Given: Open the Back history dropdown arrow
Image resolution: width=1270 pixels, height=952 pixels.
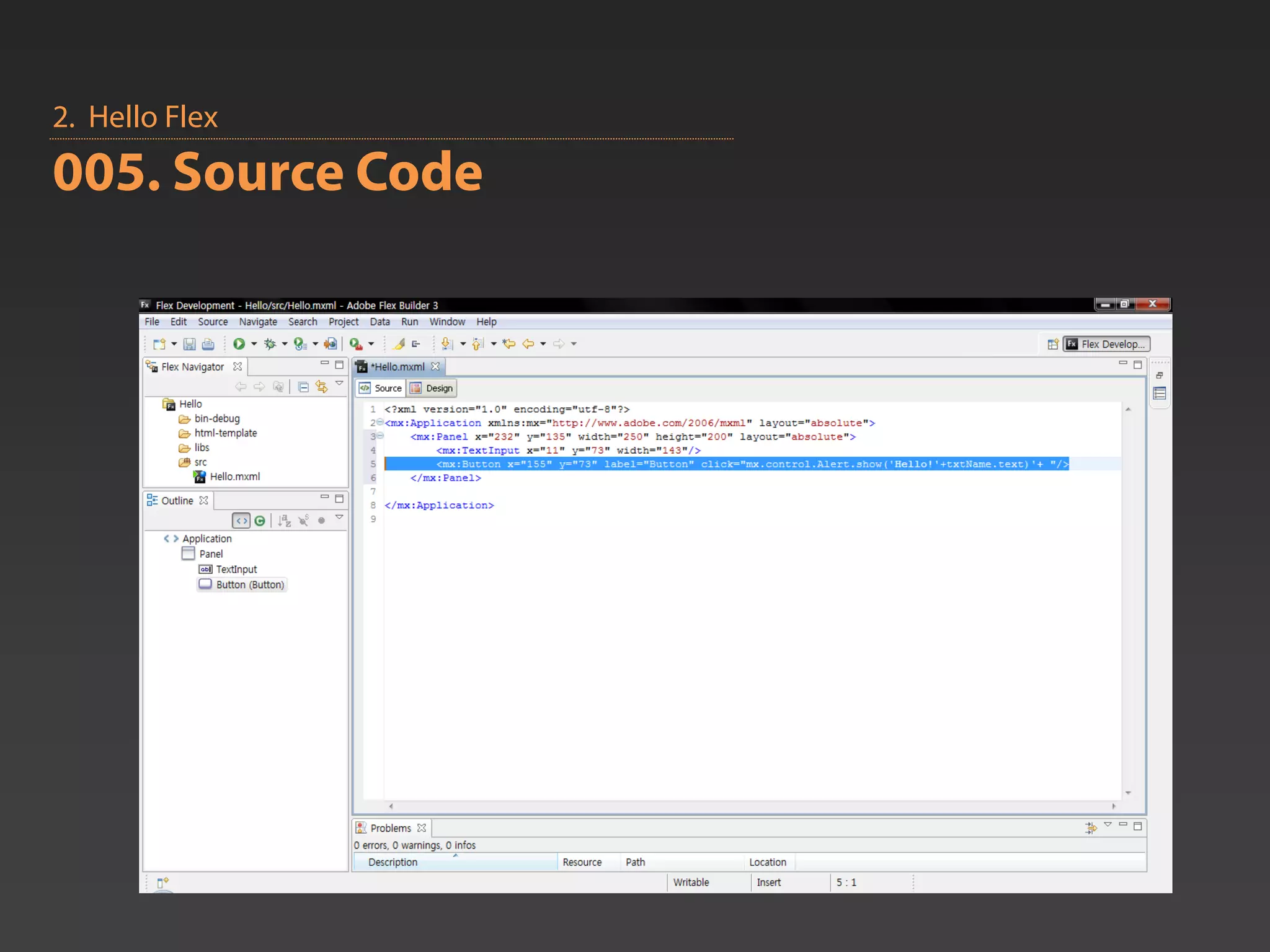Looking at the screenshot, I should pyautogui.click(x=543, y=344).
